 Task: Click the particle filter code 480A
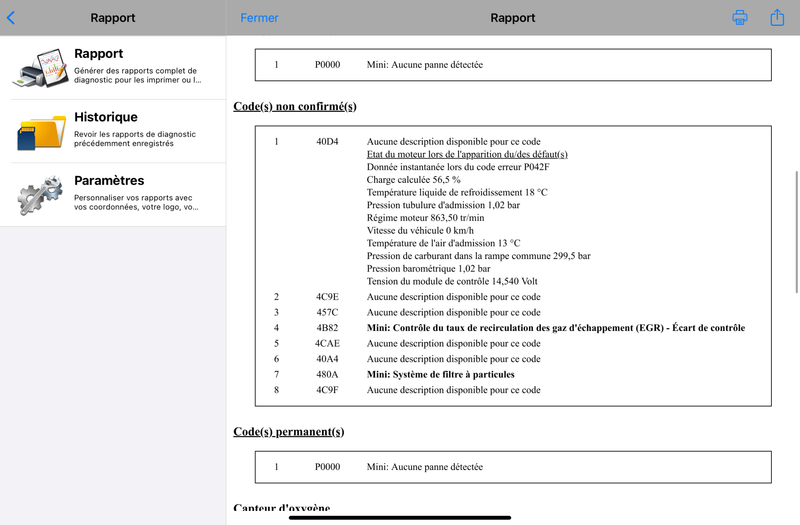pyautogui.click(x=327, y=374)
